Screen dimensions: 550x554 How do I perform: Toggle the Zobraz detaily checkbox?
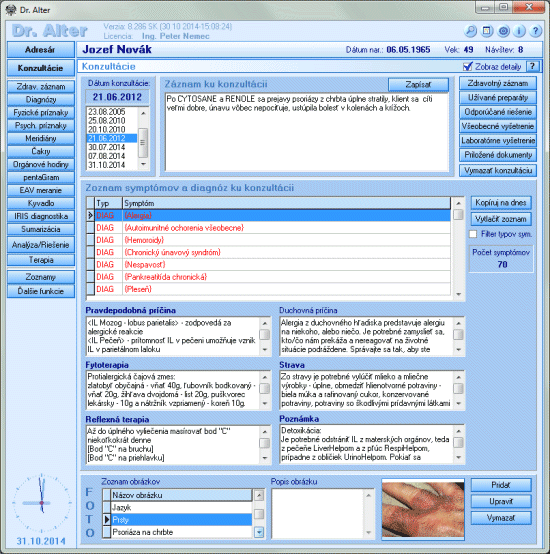[x=468, y=66]
